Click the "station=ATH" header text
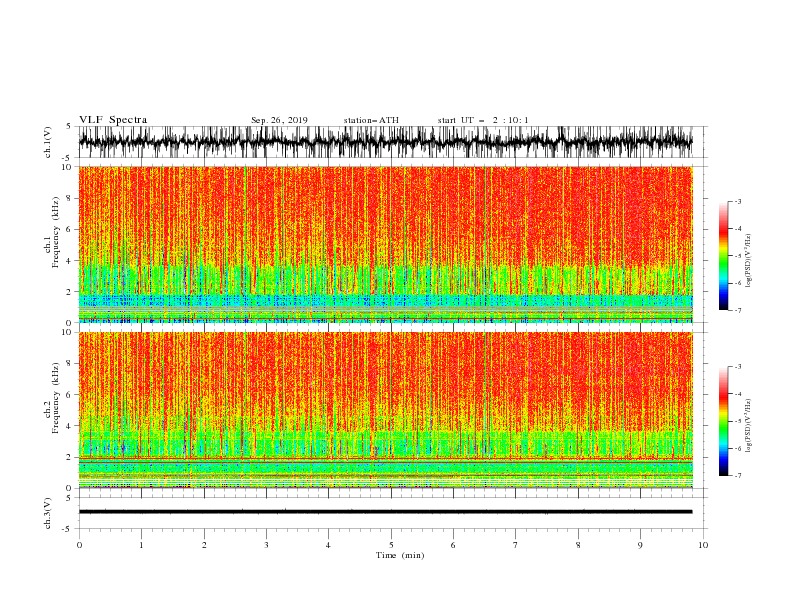The image size is (792, 612). (x=371, y=120)
